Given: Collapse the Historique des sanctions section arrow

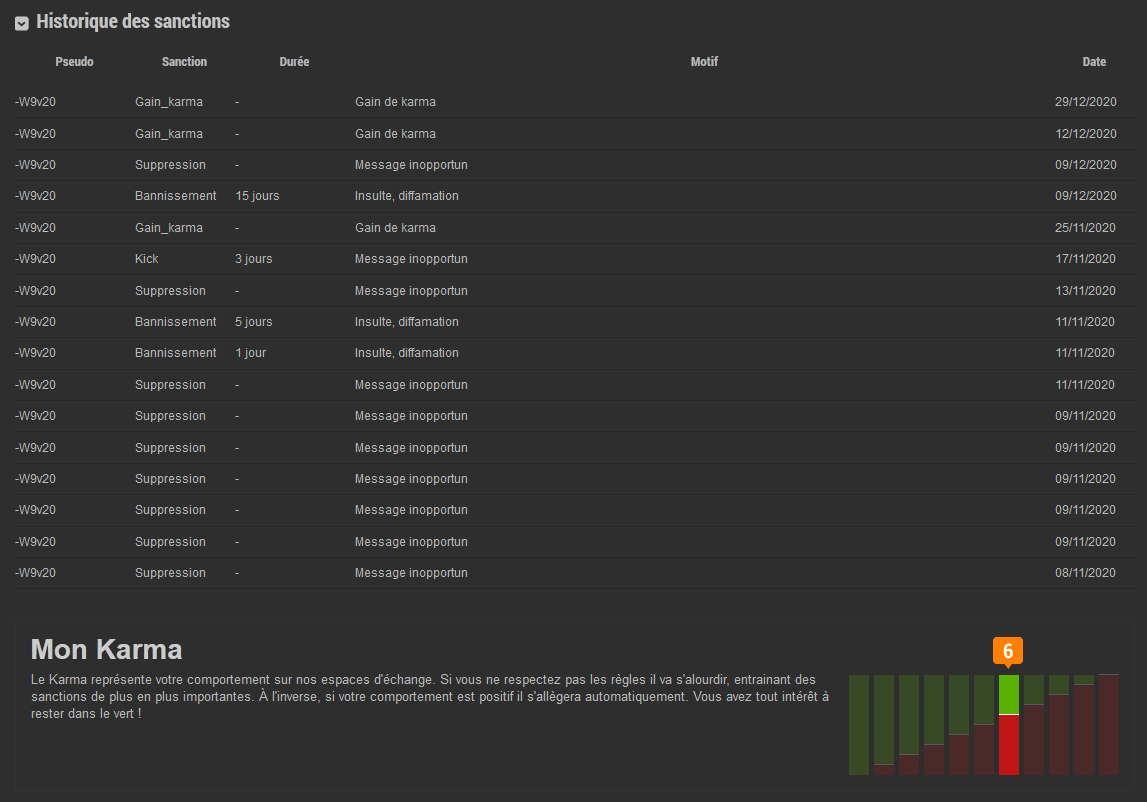Looking at the screenshot, I should tap(21, 23).
